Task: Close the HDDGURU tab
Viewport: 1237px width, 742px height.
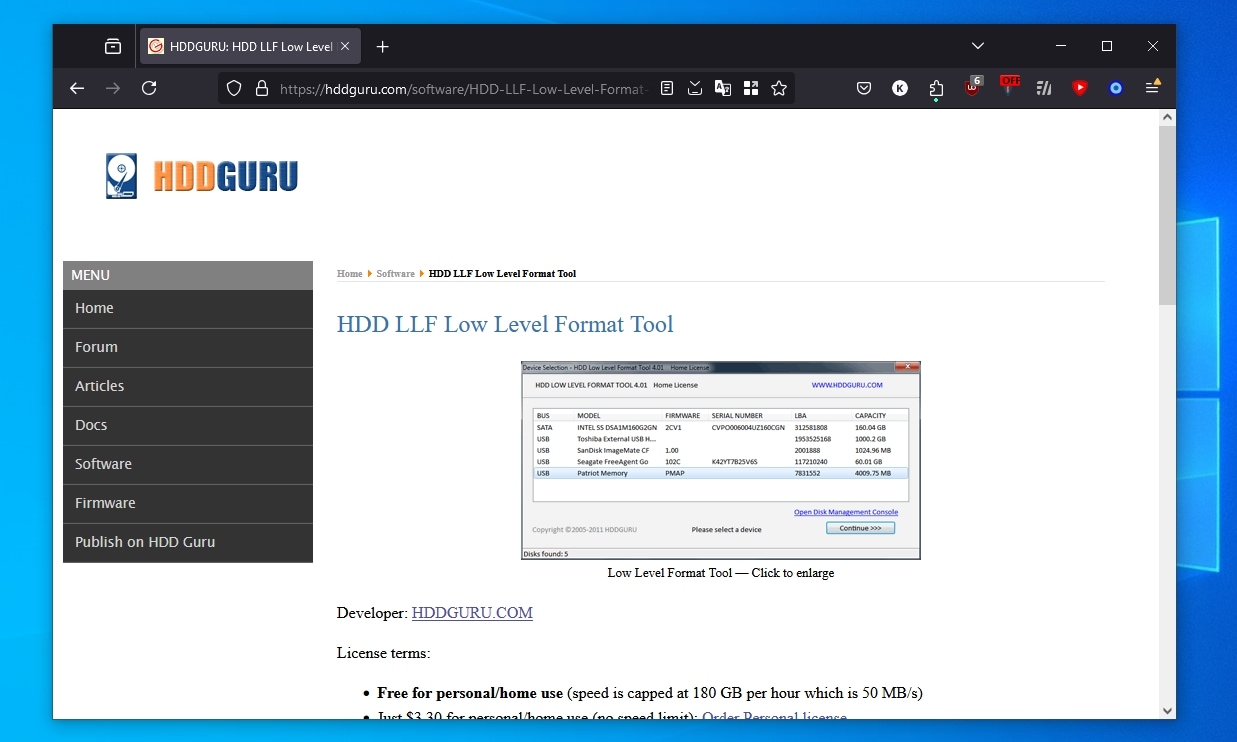Action: tap(346, 46)
